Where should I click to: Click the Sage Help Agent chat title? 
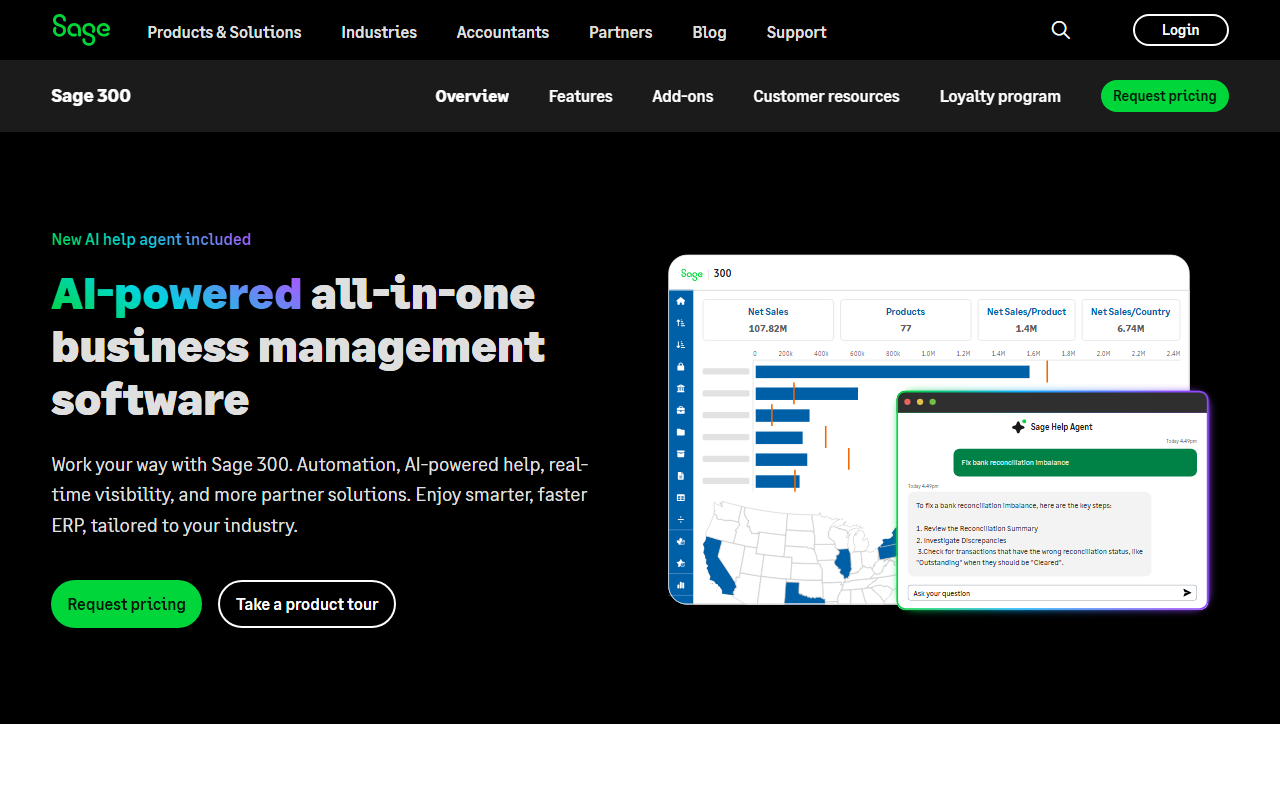[1061, 427]
